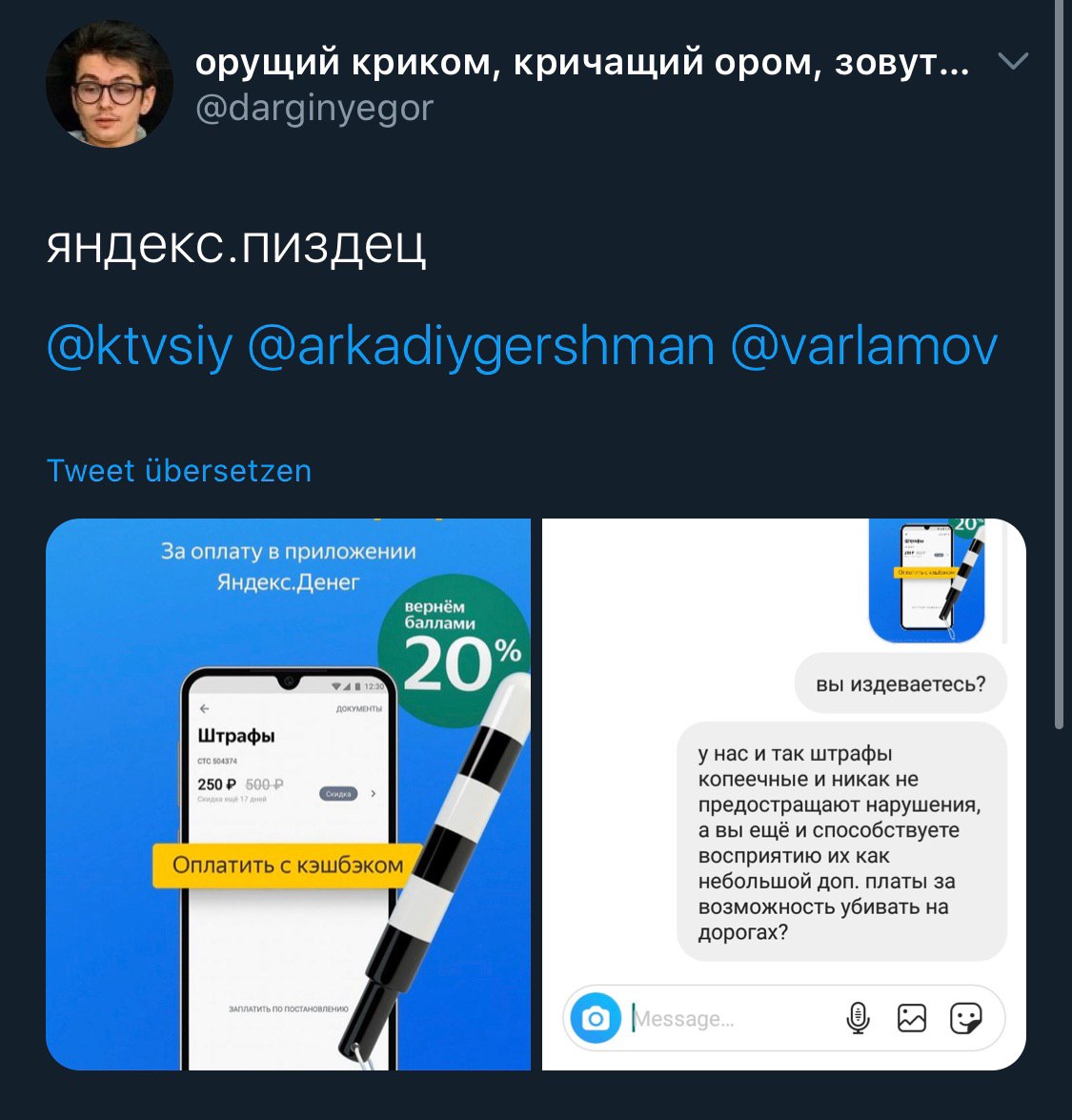Image resolution: width=1072 pixels, height=1120 pixels.
Task: Click the author display name
Action: [582, 62]
